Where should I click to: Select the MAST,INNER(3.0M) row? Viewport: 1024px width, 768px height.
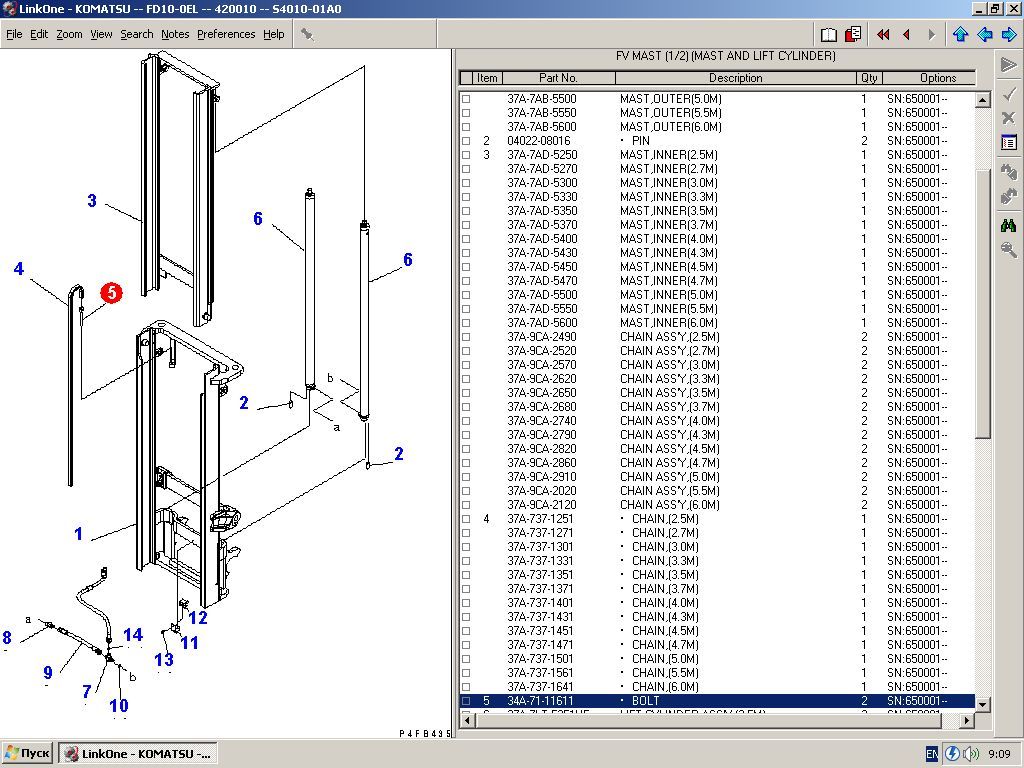[717, 183]
